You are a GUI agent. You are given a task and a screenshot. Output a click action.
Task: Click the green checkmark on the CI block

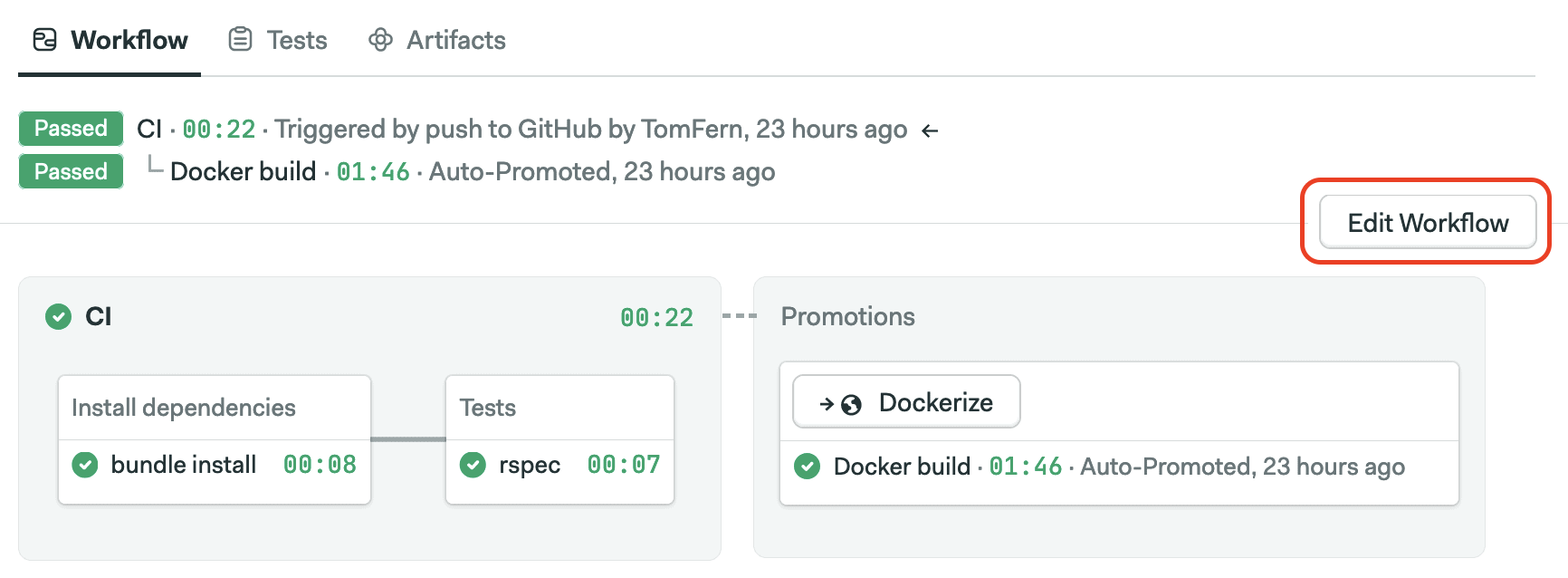click(57, 317)
